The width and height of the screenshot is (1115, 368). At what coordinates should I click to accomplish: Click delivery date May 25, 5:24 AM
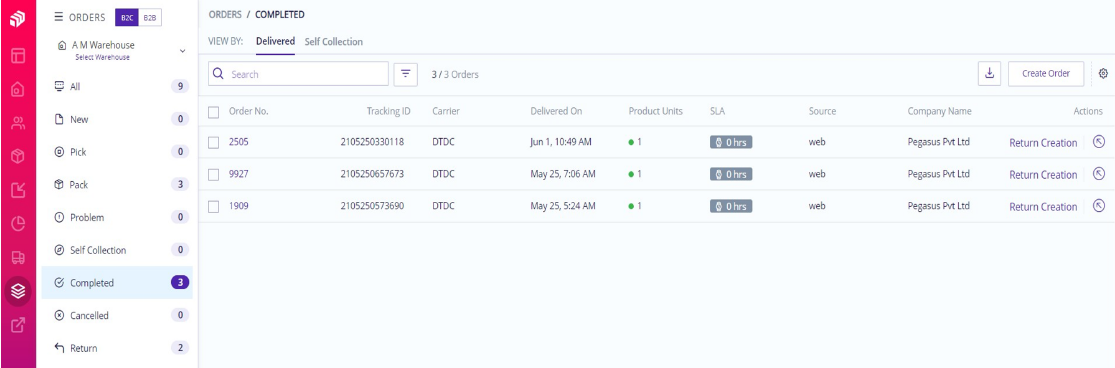tap(563, 206)
